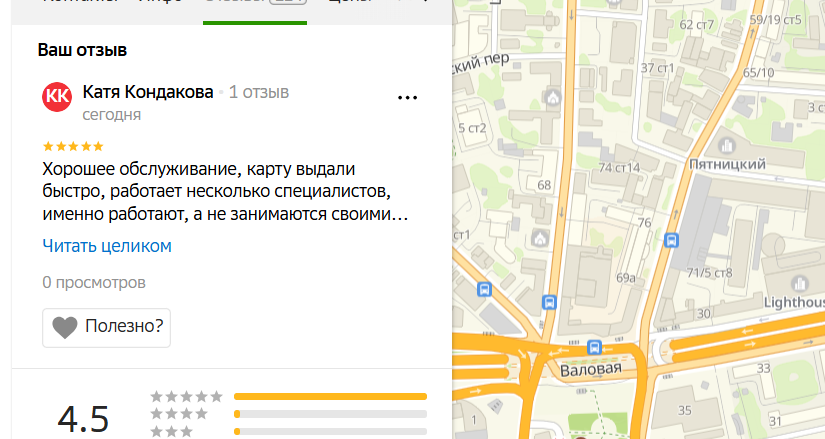
Task: Click the 1 отзыв counter
Action: pyautogui.click(x=259, y=92)
